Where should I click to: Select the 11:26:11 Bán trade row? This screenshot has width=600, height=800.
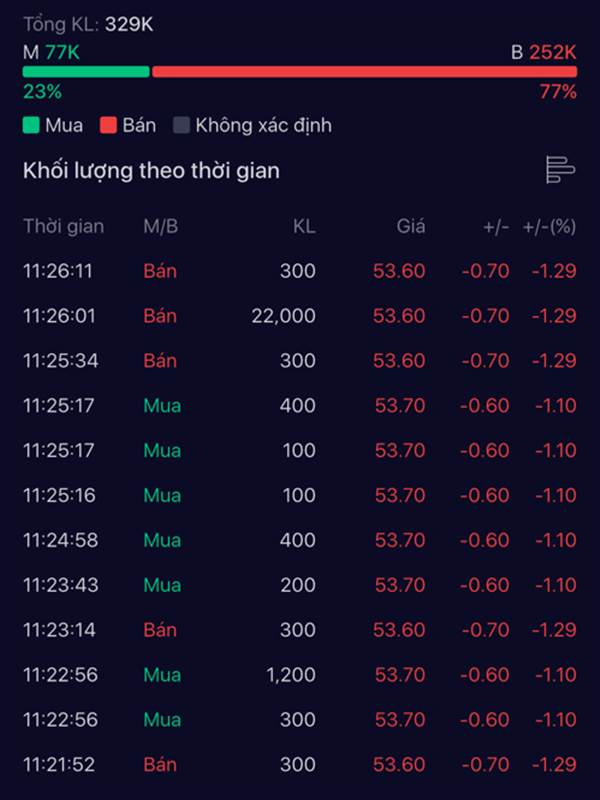click(300, 271)
